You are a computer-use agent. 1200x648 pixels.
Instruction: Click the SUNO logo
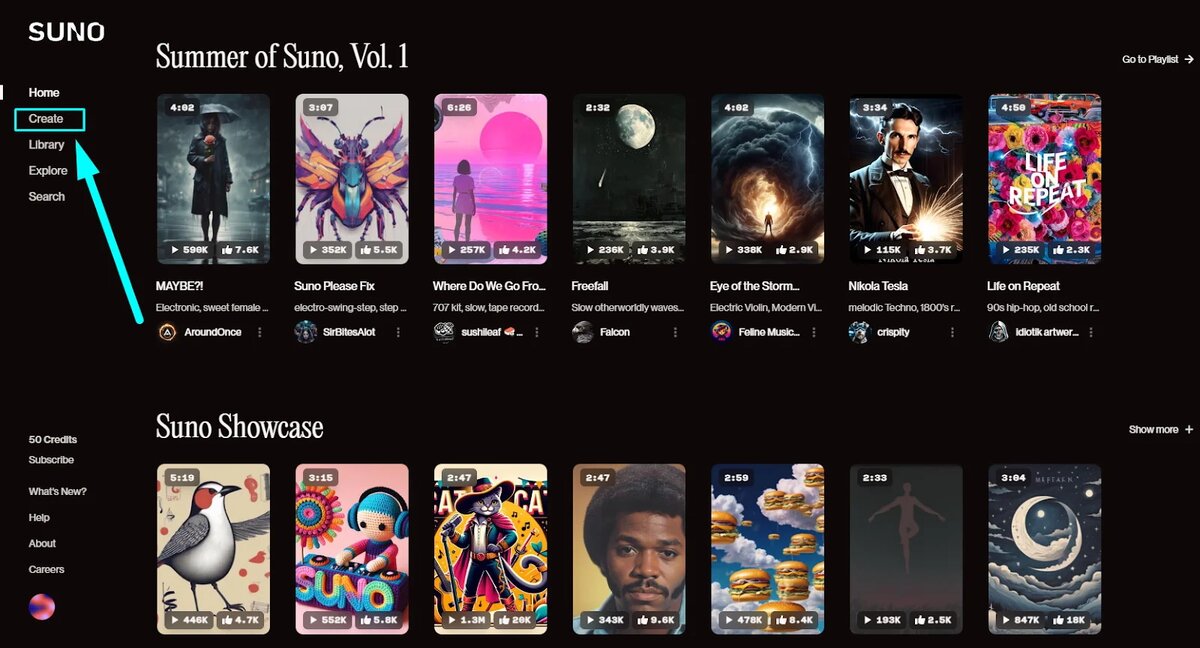(x=66, y=32)
